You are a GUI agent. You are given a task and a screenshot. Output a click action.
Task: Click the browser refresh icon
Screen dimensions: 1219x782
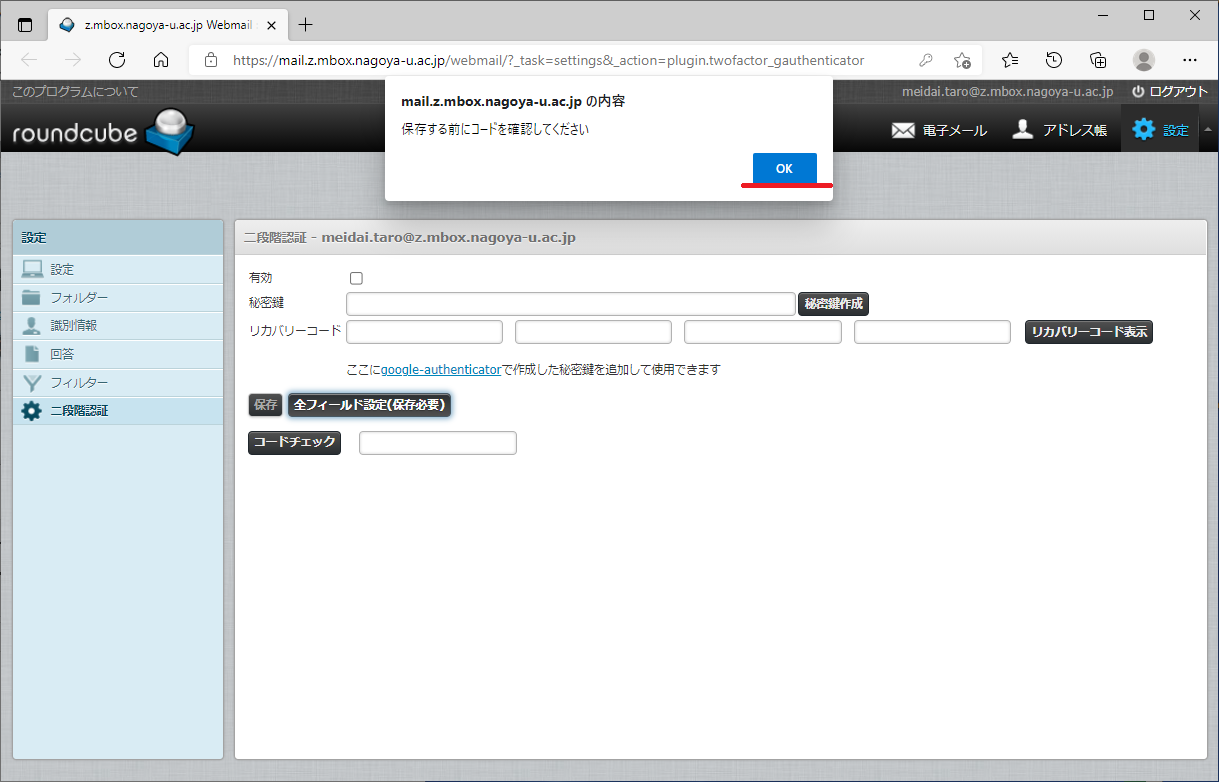117,60
